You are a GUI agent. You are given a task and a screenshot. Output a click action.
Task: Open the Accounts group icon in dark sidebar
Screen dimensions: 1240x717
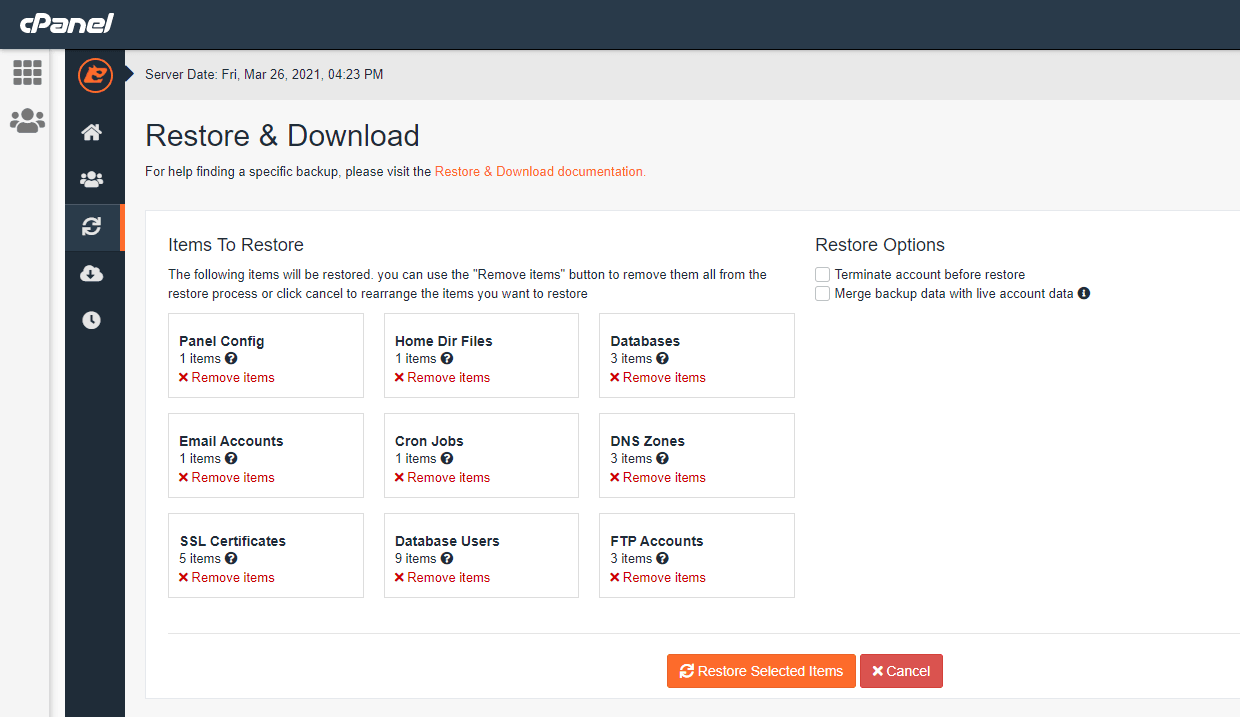(x=91, y=180)
